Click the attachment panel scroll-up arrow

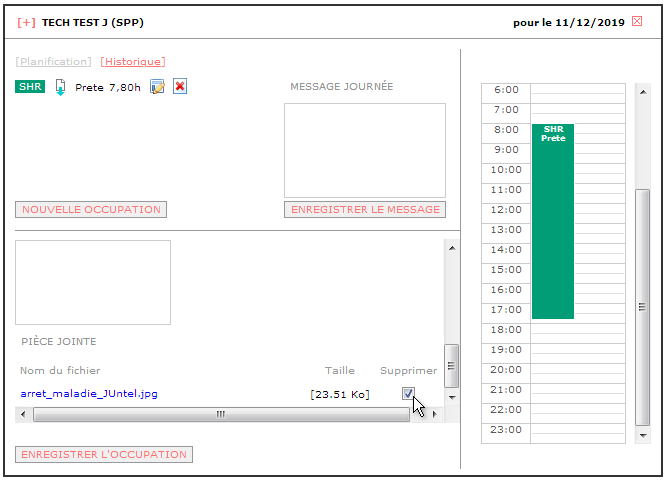coord(452,248)
